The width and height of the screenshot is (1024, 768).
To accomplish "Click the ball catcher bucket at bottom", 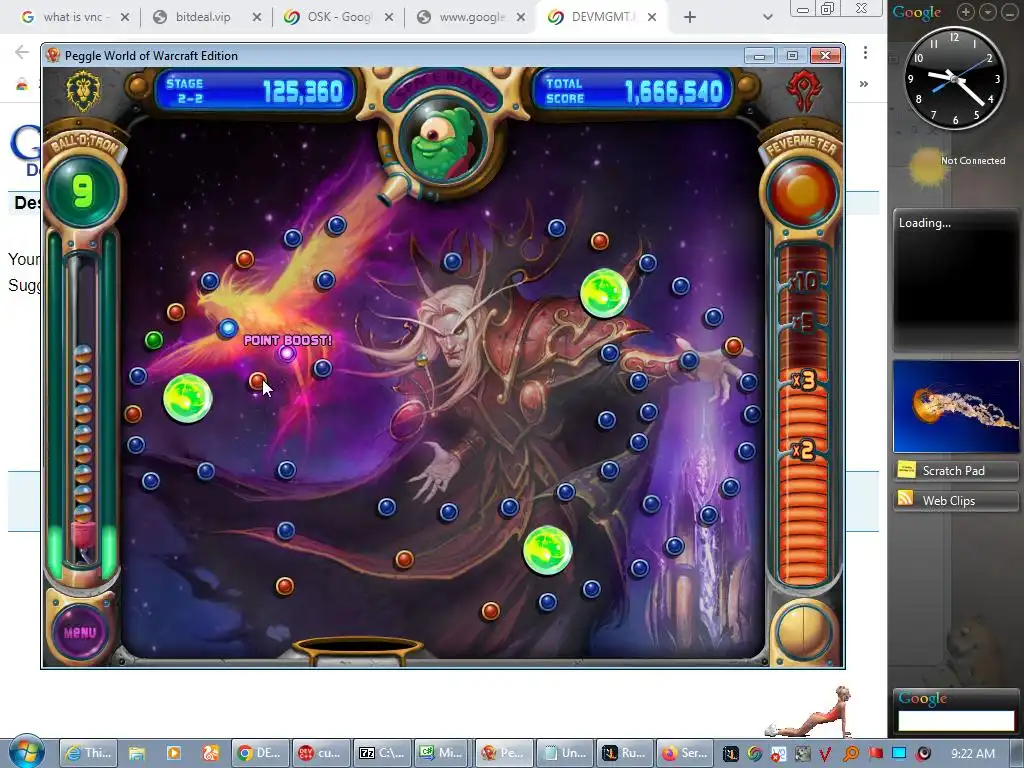I will pos(357,650).
